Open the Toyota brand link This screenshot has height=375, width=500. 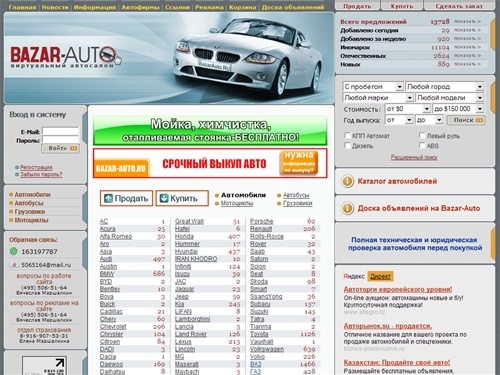point(259,334)
